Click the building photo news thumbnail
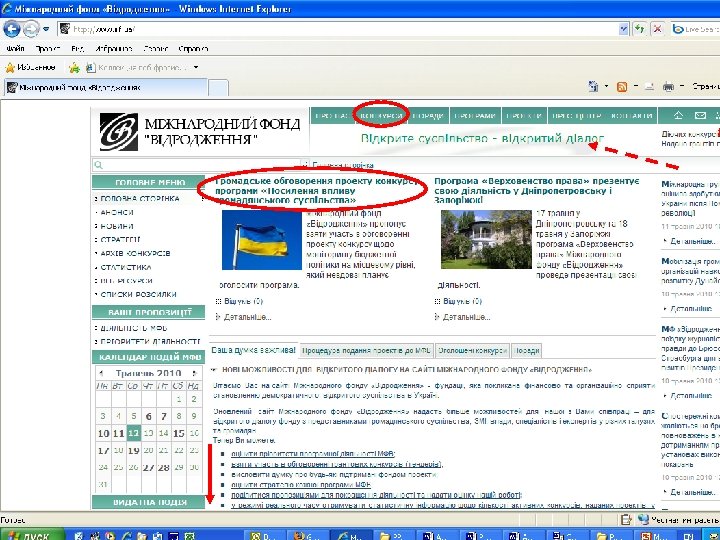The height and width of the screenshot is (540, 720). (486, 240)
